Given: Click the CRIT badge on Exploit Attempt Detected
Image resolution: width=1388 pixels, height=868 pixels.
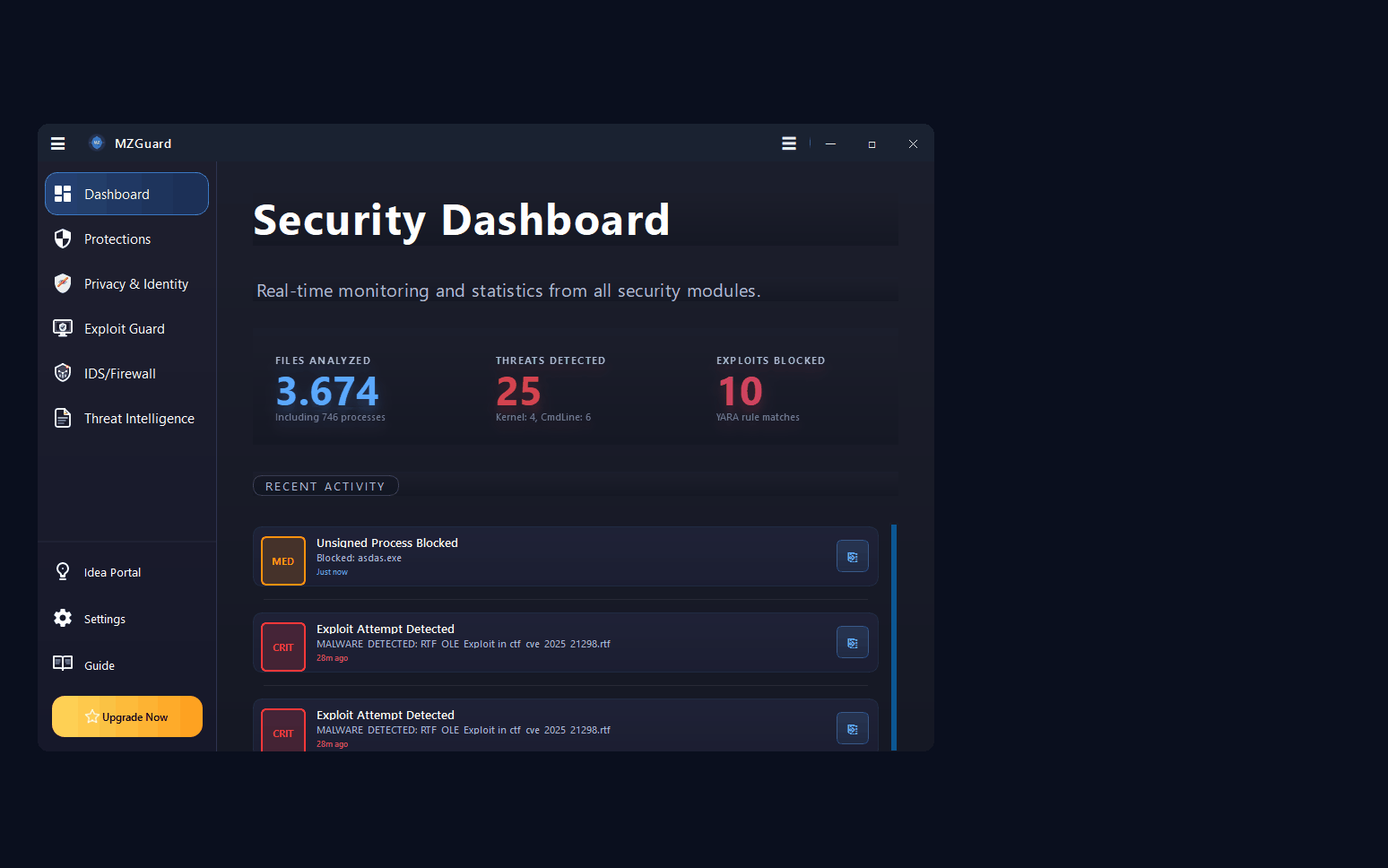Looking at the screenshot, I should pyautogui.click(x=282, y=647).
